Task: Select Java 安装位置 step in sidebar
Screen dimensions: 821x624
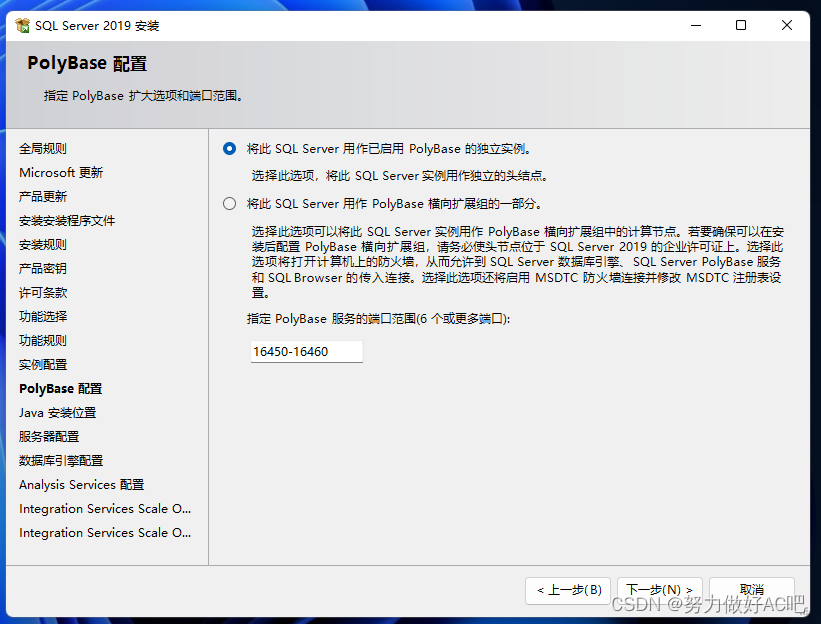Action: click(58, 413)
